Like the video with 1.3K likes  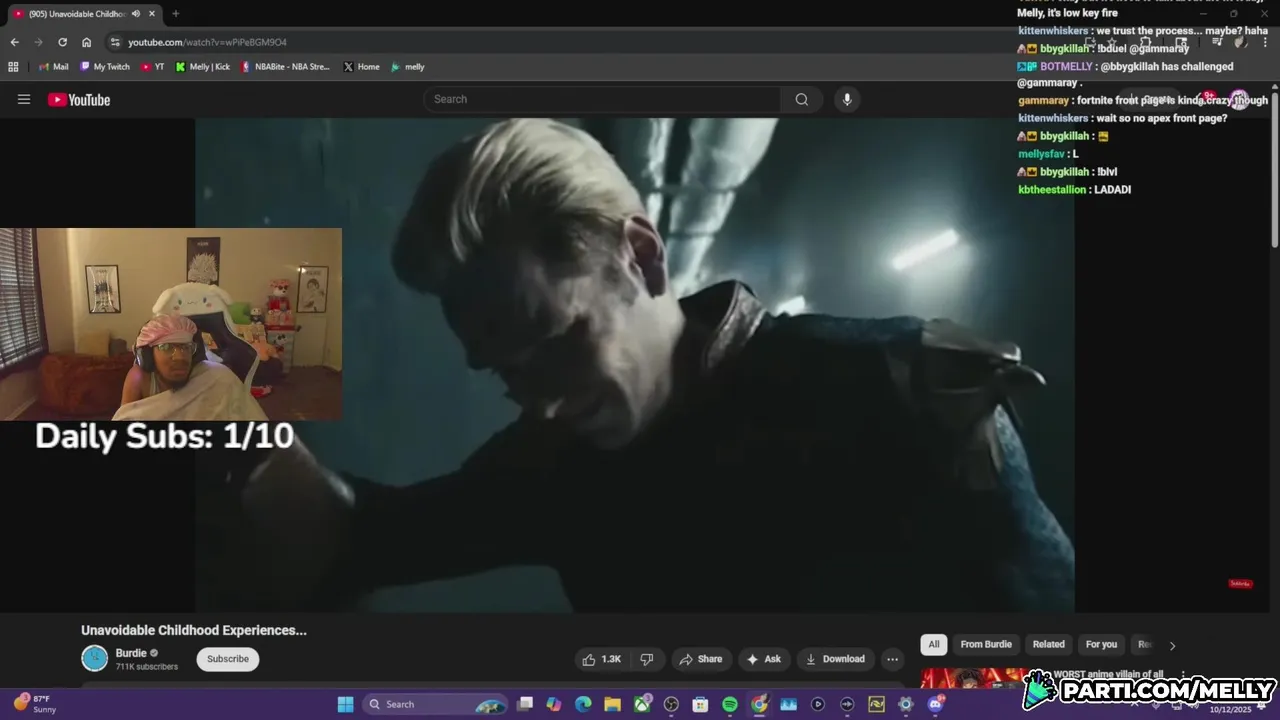click(602, 659)
